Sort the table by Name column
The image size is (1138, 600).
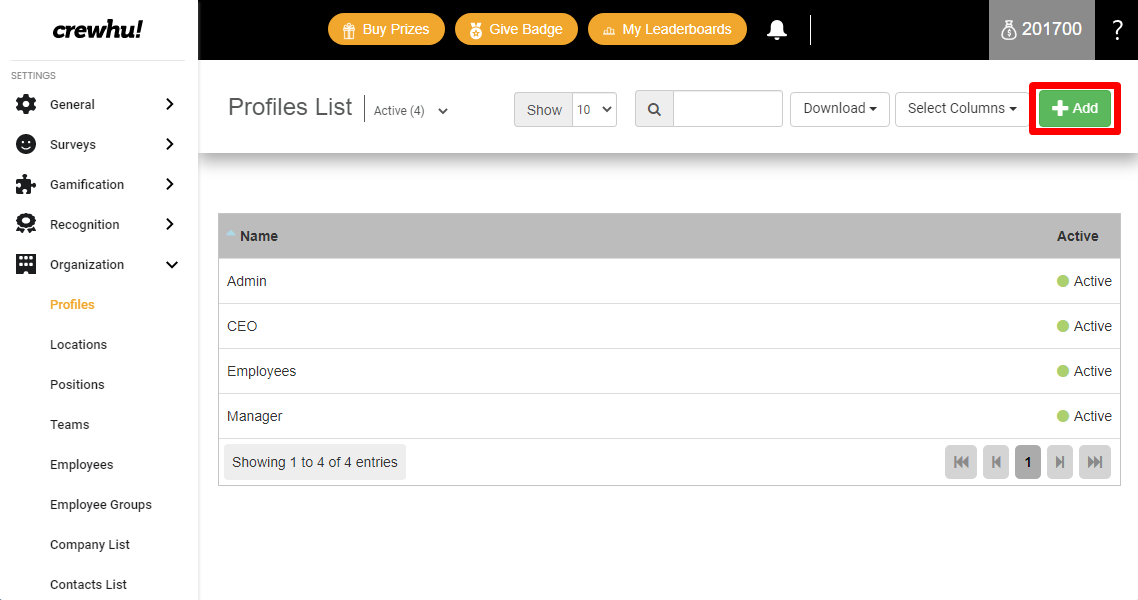pyautogui.click(x=259, y=237)
